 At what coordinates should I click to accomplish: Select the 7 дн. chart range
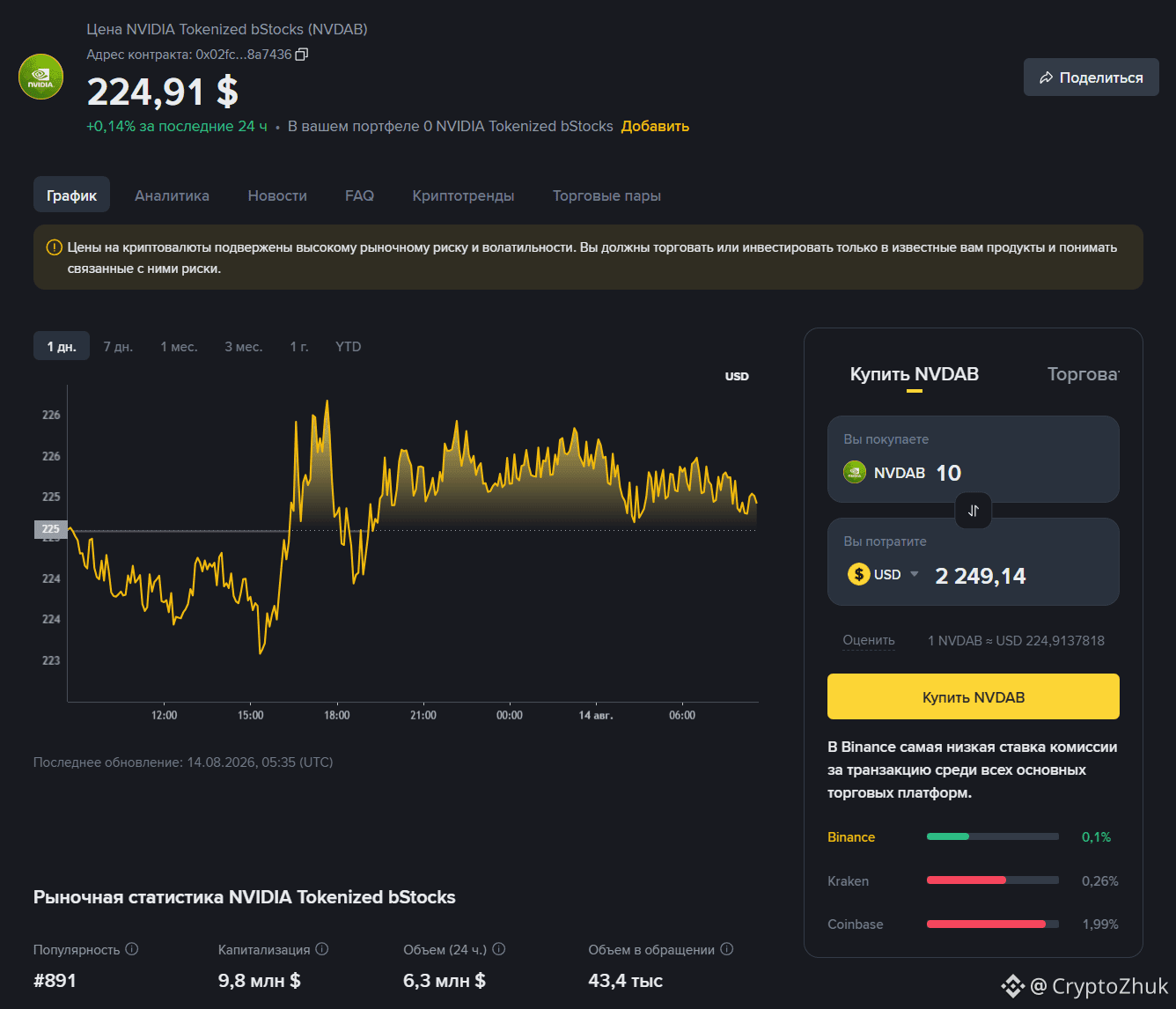118,347
